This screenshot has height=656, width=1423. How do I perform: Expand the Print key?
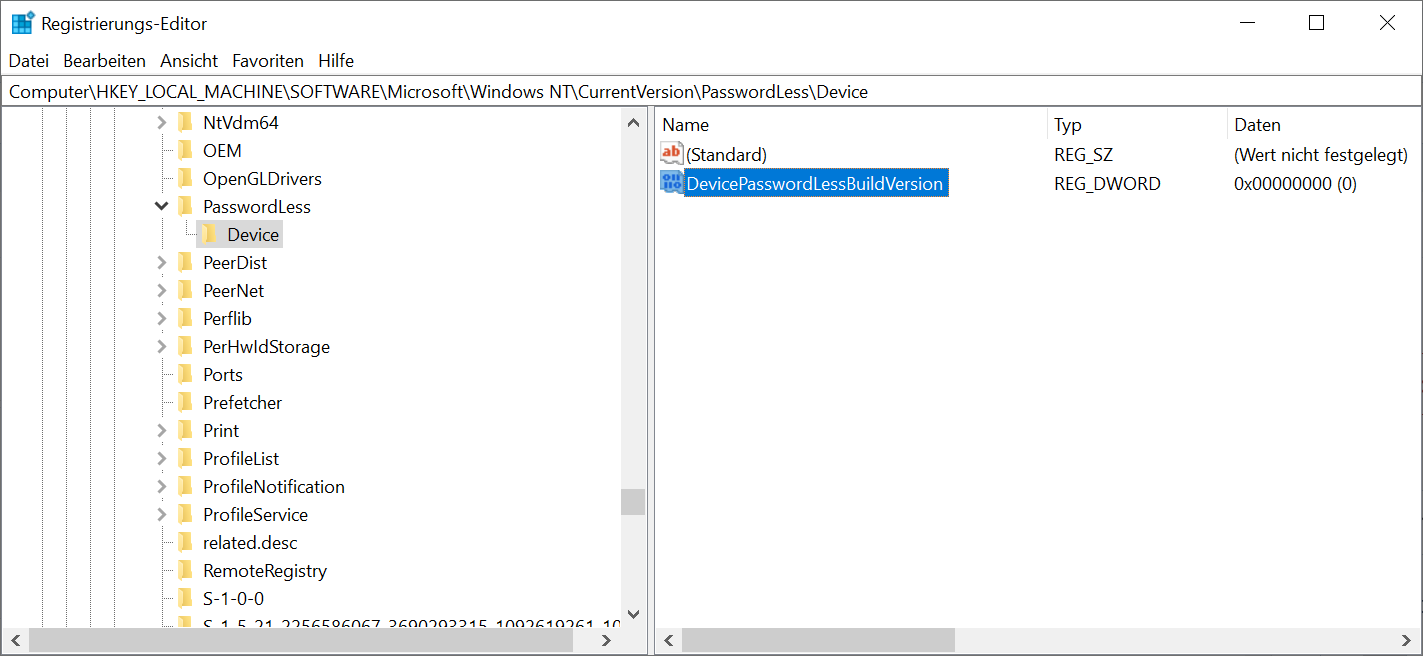(x=161, y=431)
